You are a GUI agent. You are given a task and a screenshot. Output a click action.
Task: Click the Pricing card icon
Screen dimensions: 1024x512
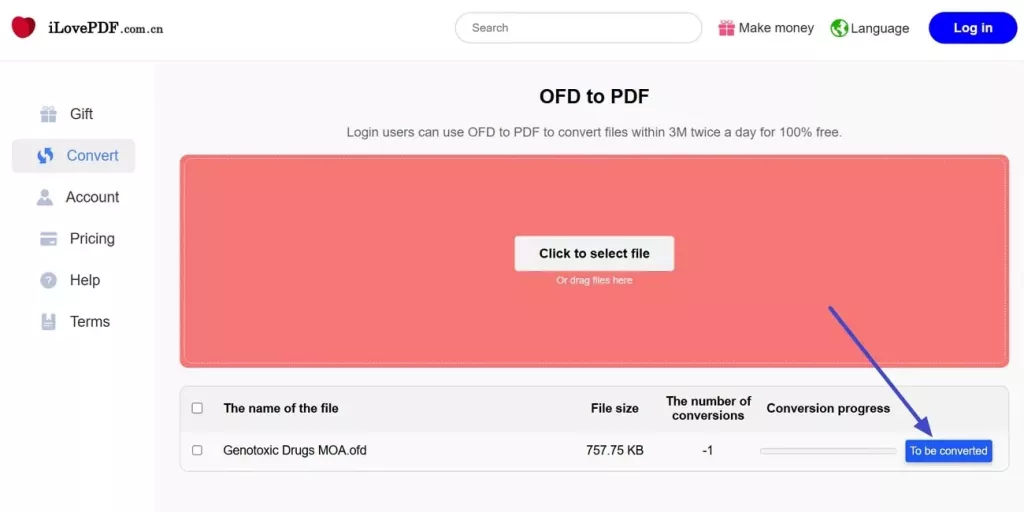[x=48, y=239]
